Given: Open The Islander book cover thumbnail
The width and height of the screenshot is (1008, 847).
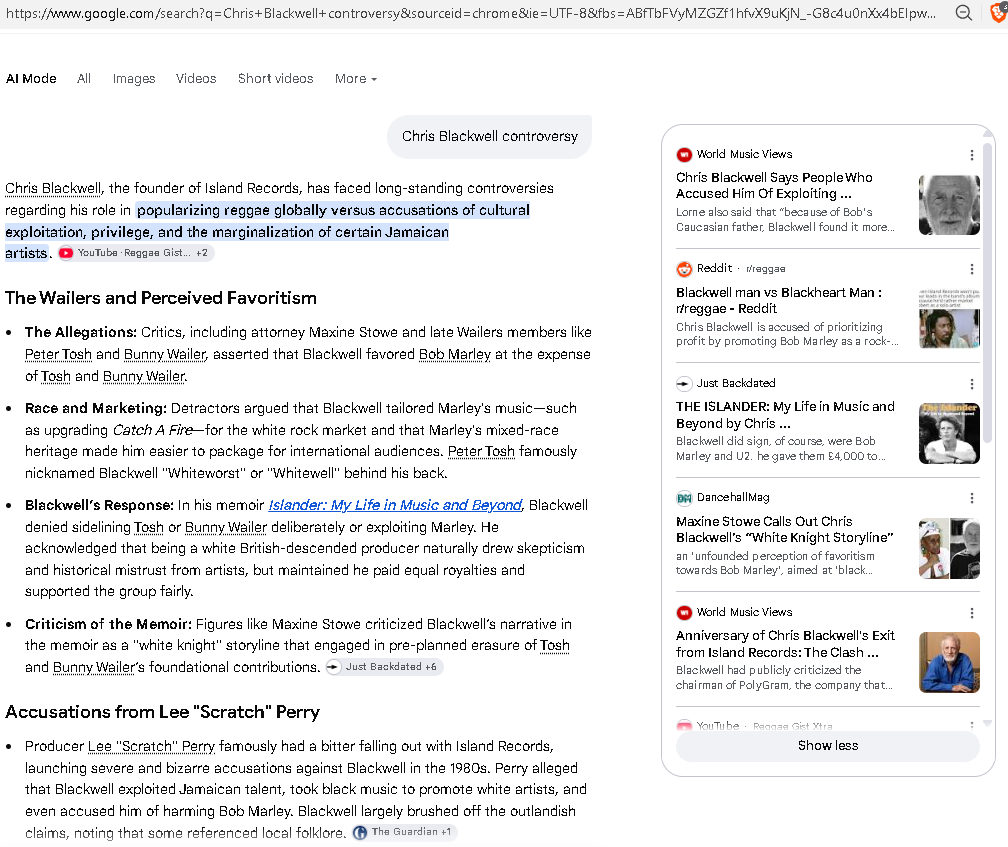Looking at the screenshot, I should coord(949,434).
